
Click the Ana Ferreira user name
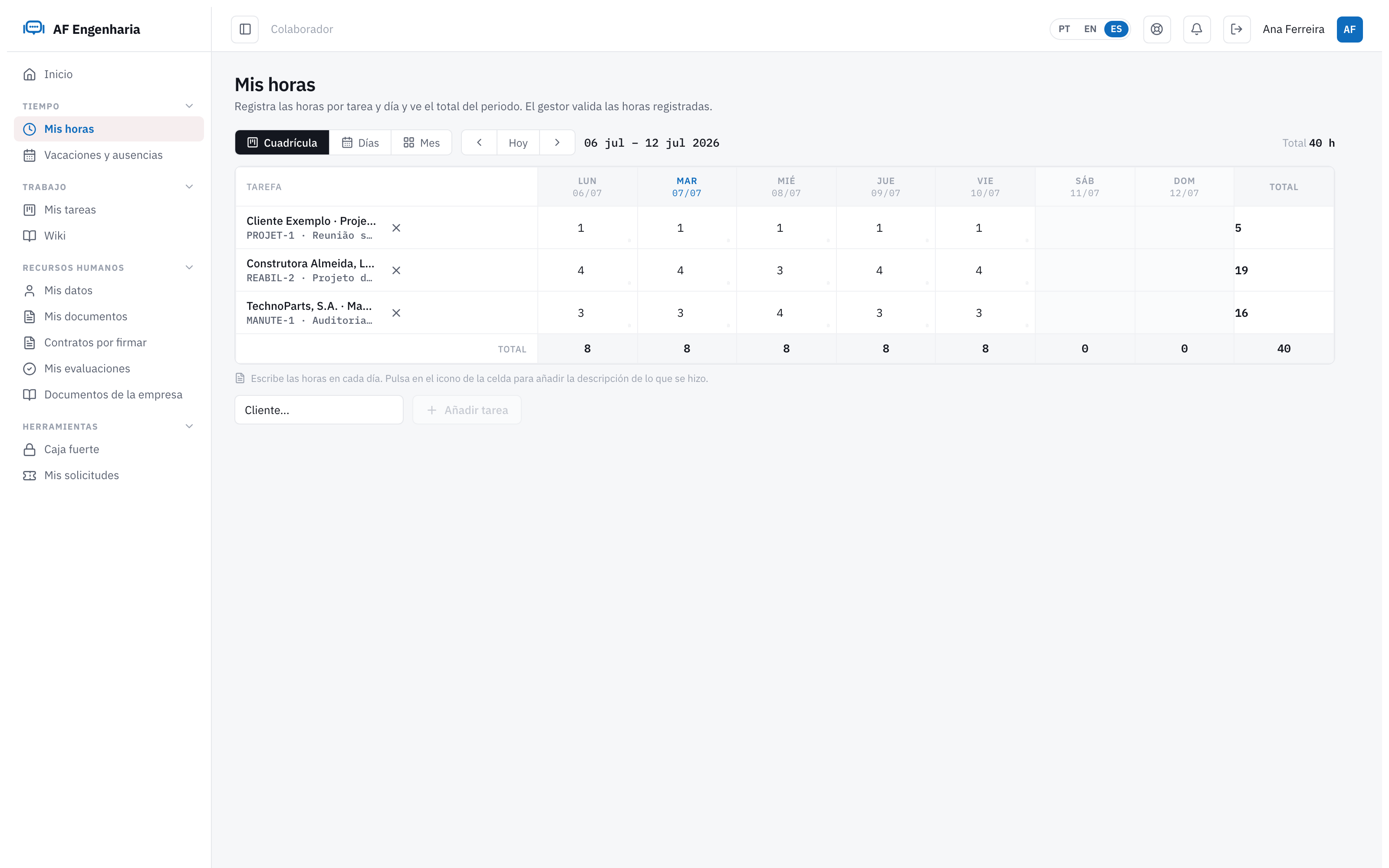tap(1293, 29)
